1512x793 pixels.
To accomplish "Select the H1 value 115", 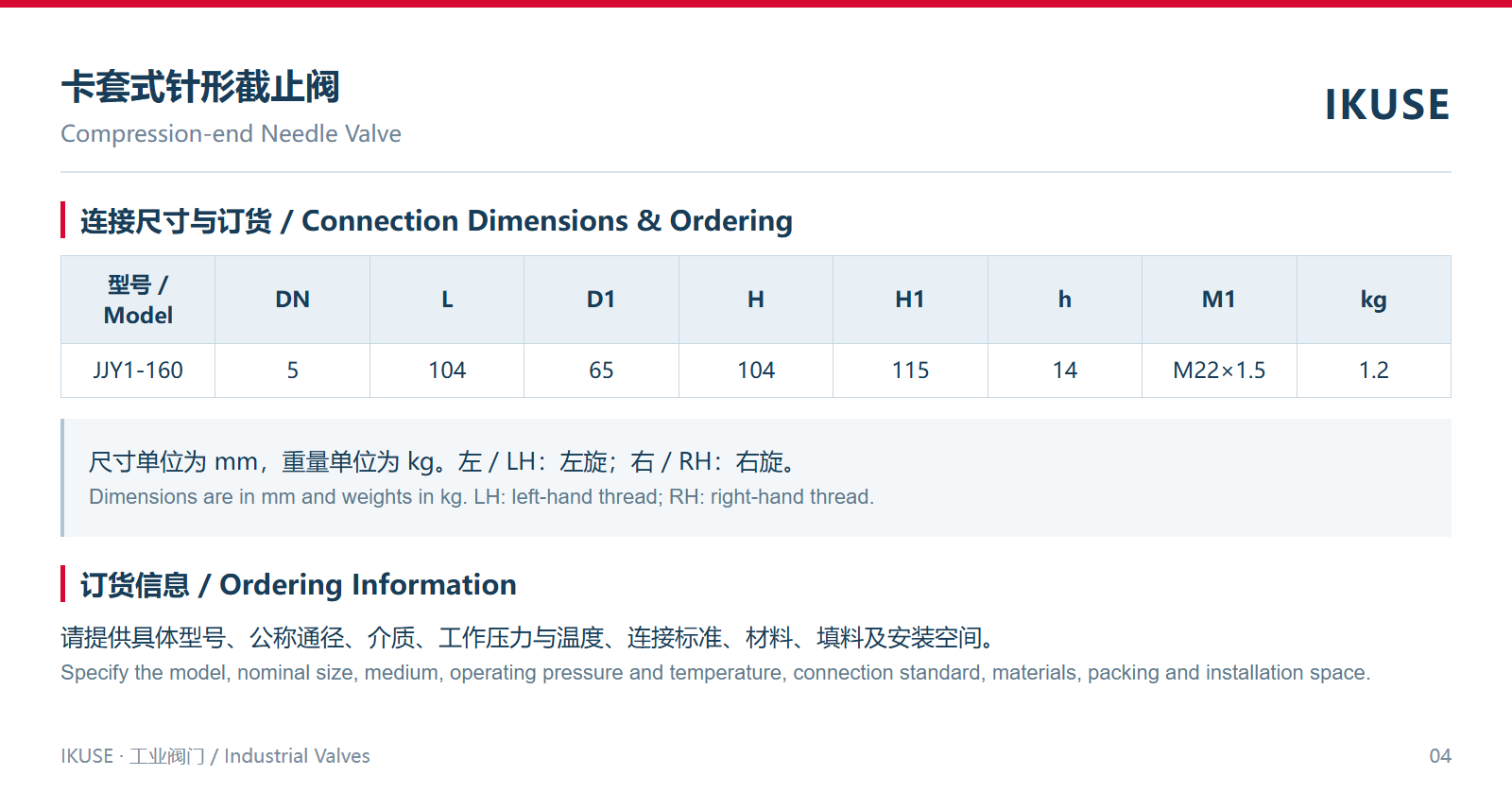I will (910, 371).
